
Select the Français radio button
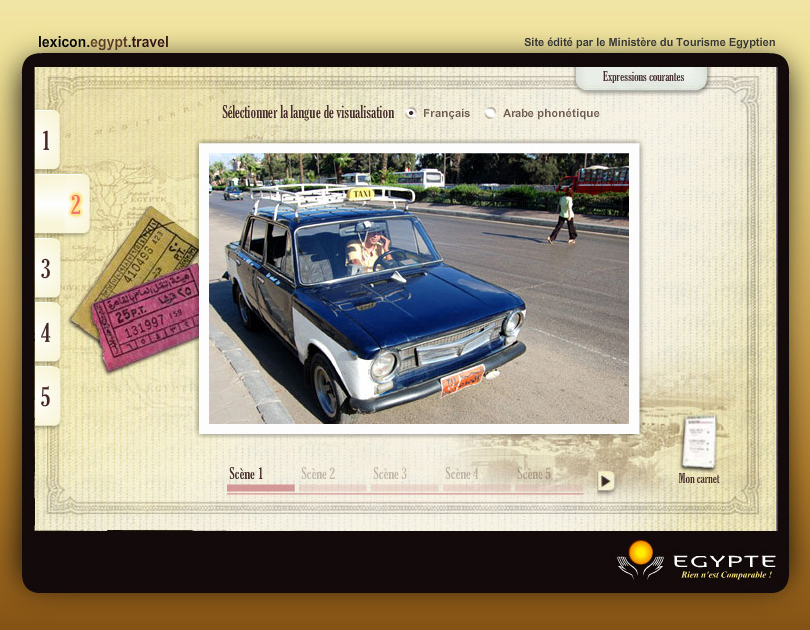[411, 113]
